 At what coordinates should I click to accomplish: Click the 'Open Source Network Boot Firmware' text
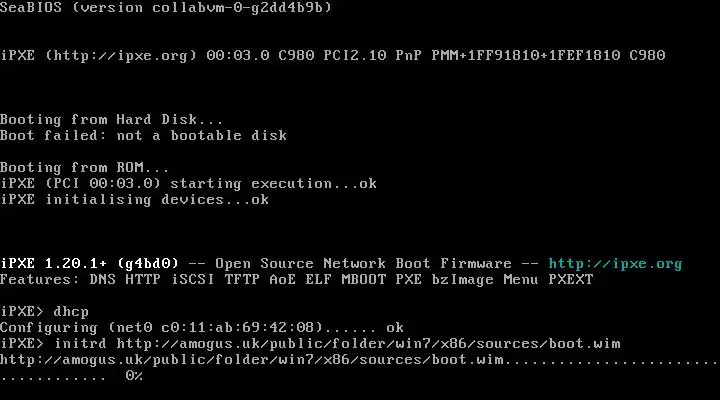[x=363, y=264]
